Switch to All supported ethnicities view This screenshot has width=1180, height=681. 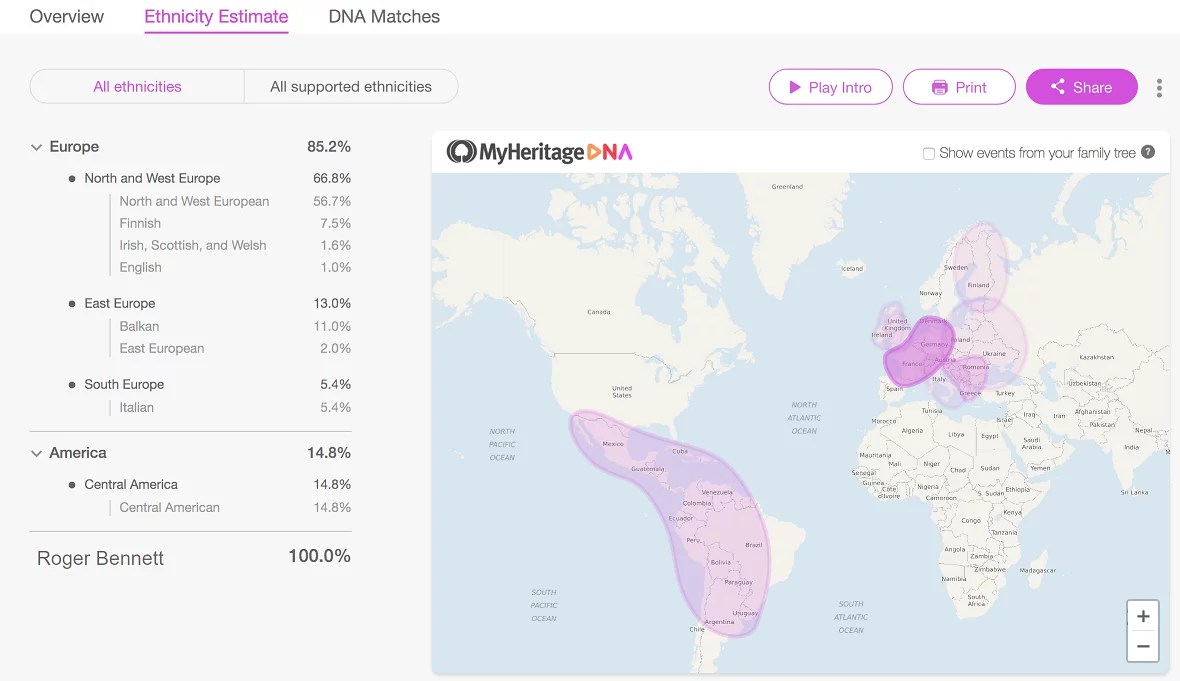point(351,87)
